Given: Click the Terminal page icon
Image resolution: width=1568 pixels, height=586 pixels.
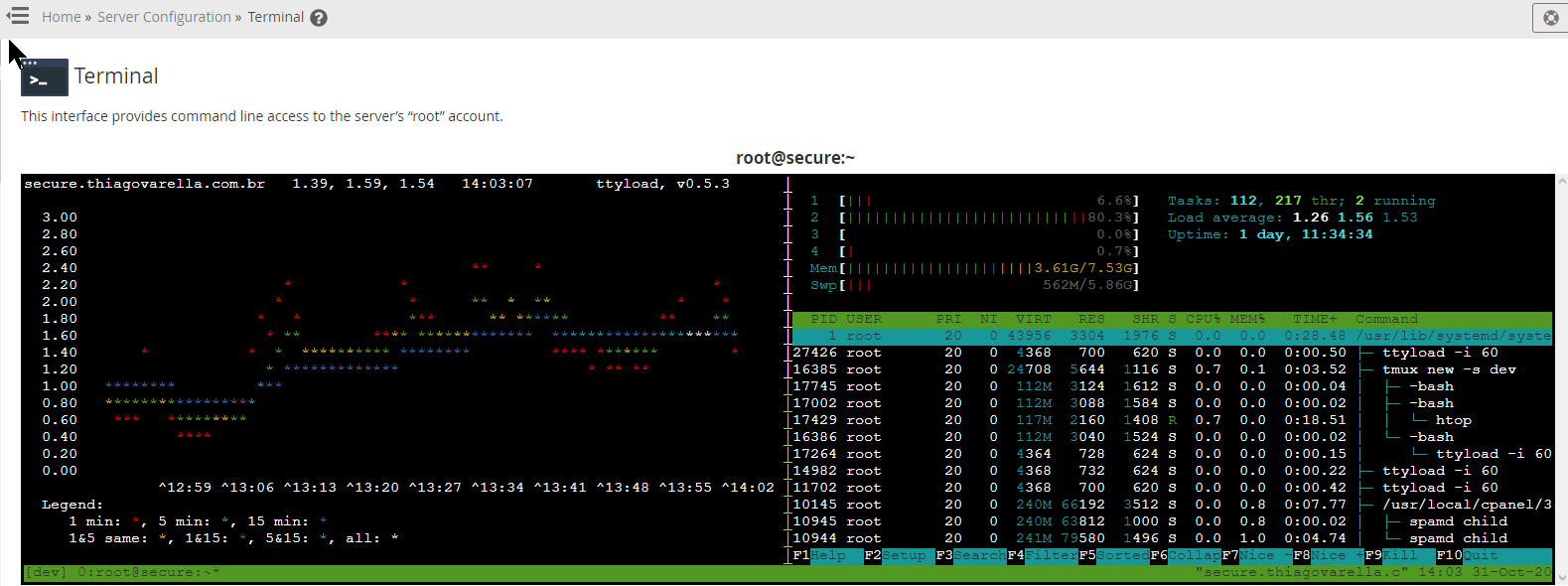Looking at the screenshot, I should tap(45, 77).
